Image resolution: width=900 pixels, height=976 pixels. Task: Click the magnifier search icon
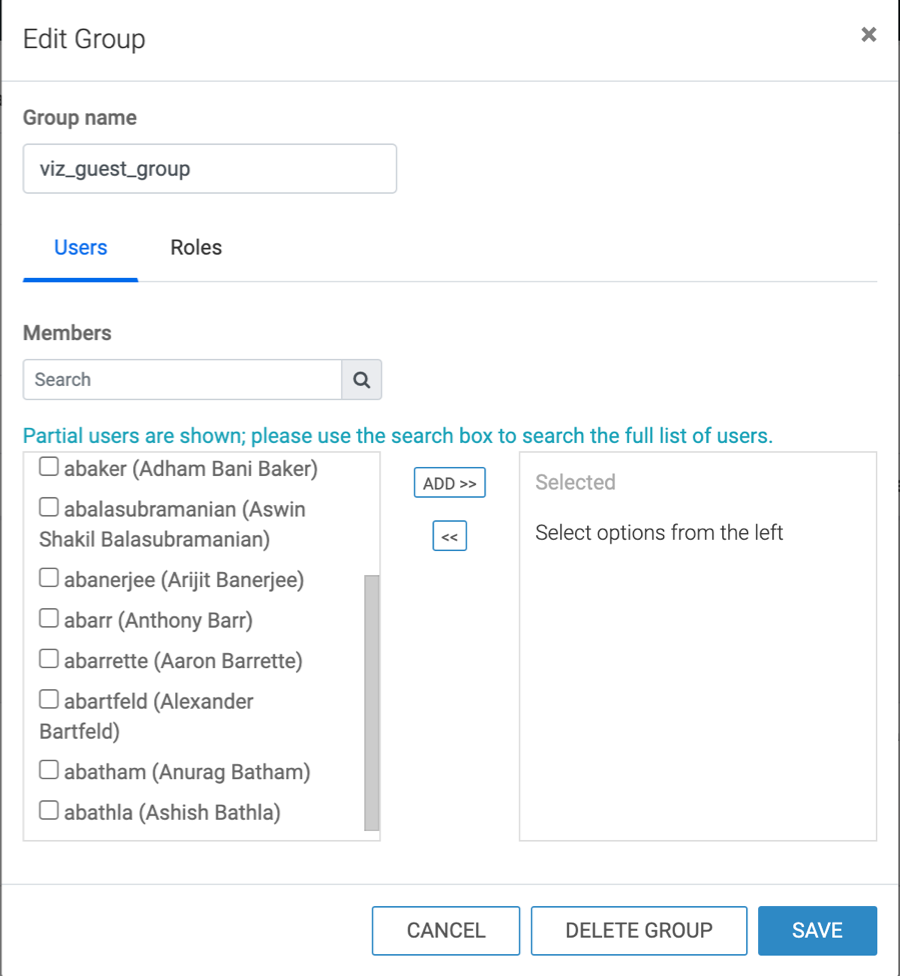(362, 380)
